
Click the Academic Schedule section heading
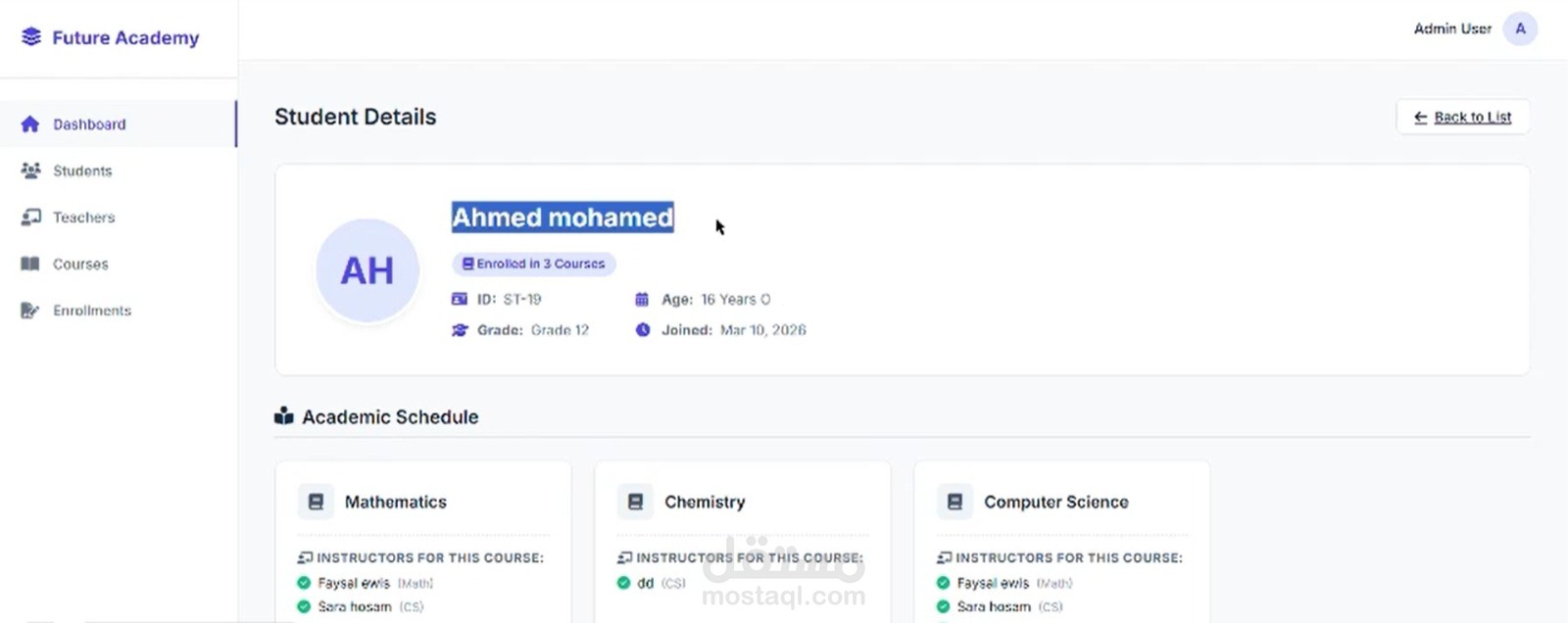[390, 416]
